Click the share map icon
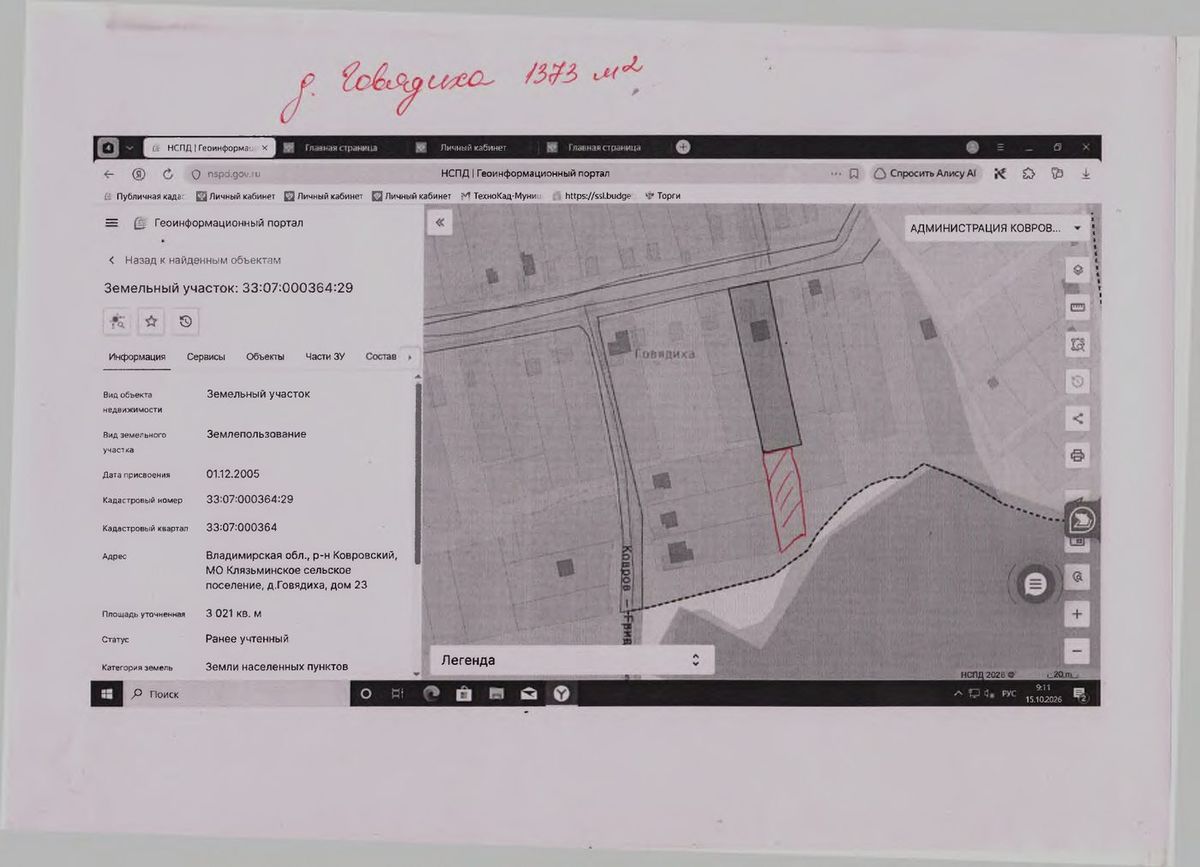This screenshot has width=1200, height=867. coord(1078,419)
